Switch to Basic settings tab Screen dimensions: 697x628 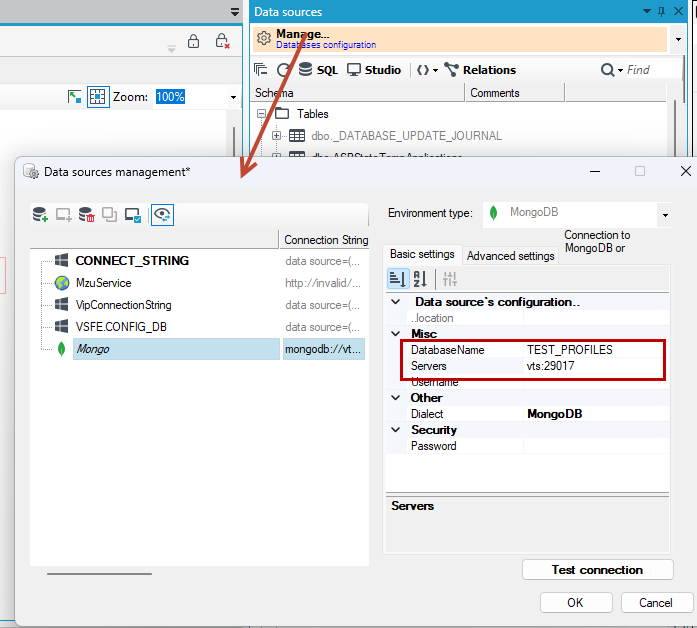pyautogui.click(x=422, y=254)
